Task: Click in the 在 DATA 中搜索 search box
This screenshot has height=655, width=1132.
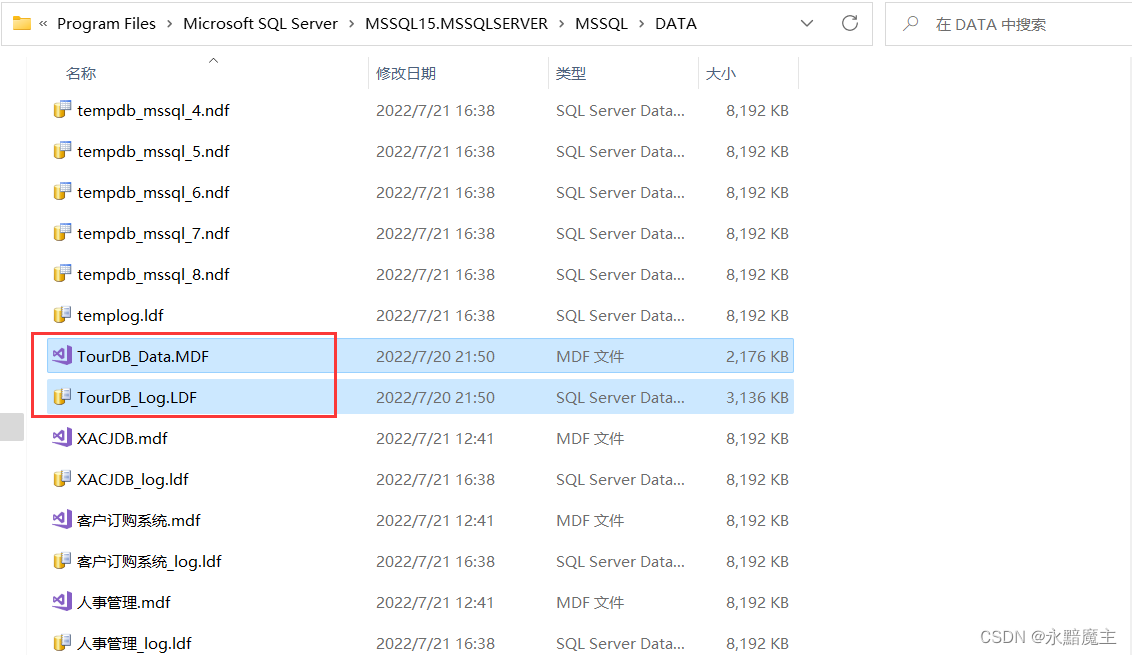Action: 1011,25
